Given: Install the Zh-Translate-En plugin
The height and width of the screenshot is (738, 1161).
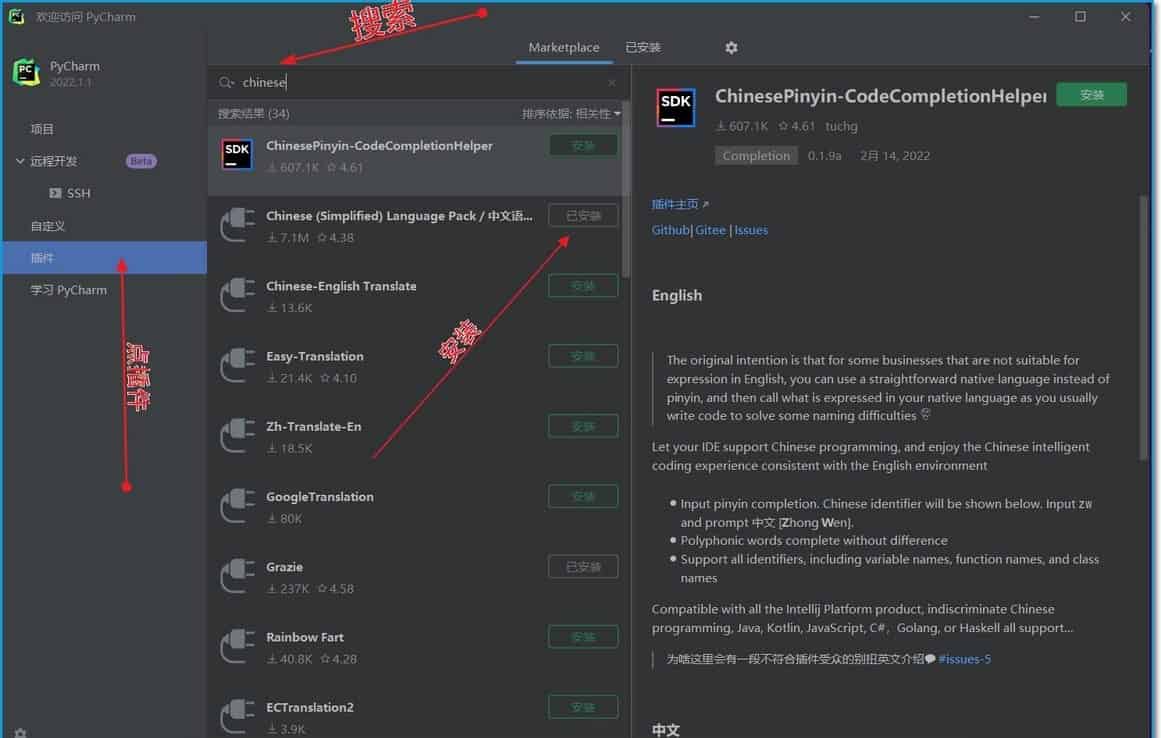Looking at the screenshot, I should click(583, 426).
